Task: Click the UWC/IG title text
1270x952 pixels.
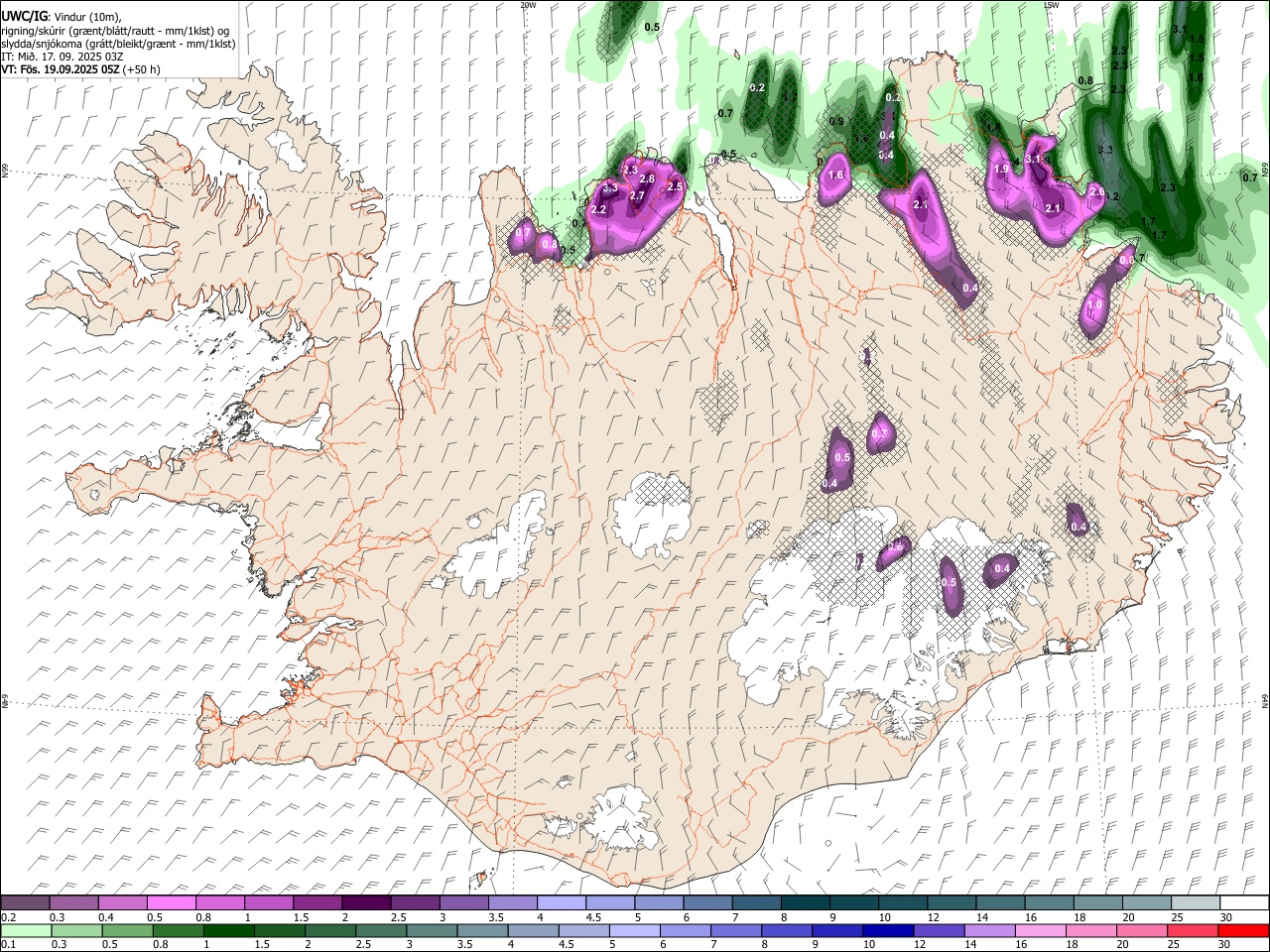Action: coord(24,16)
